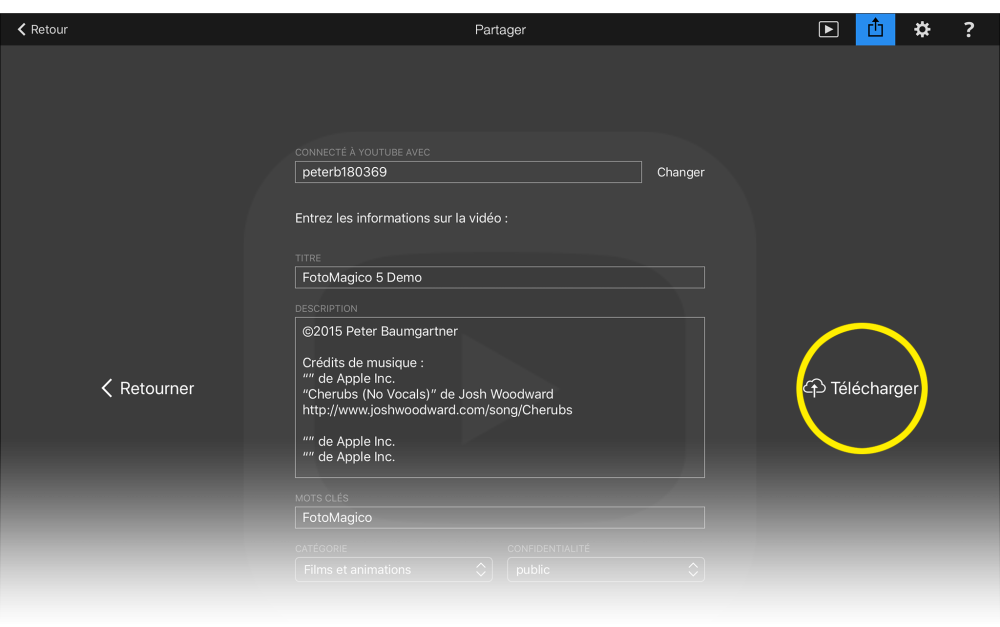Click the 'CONNECTÉ À YOUTUBE AVEC' label
The image size is (1000, 627).
tap(362, 152)
